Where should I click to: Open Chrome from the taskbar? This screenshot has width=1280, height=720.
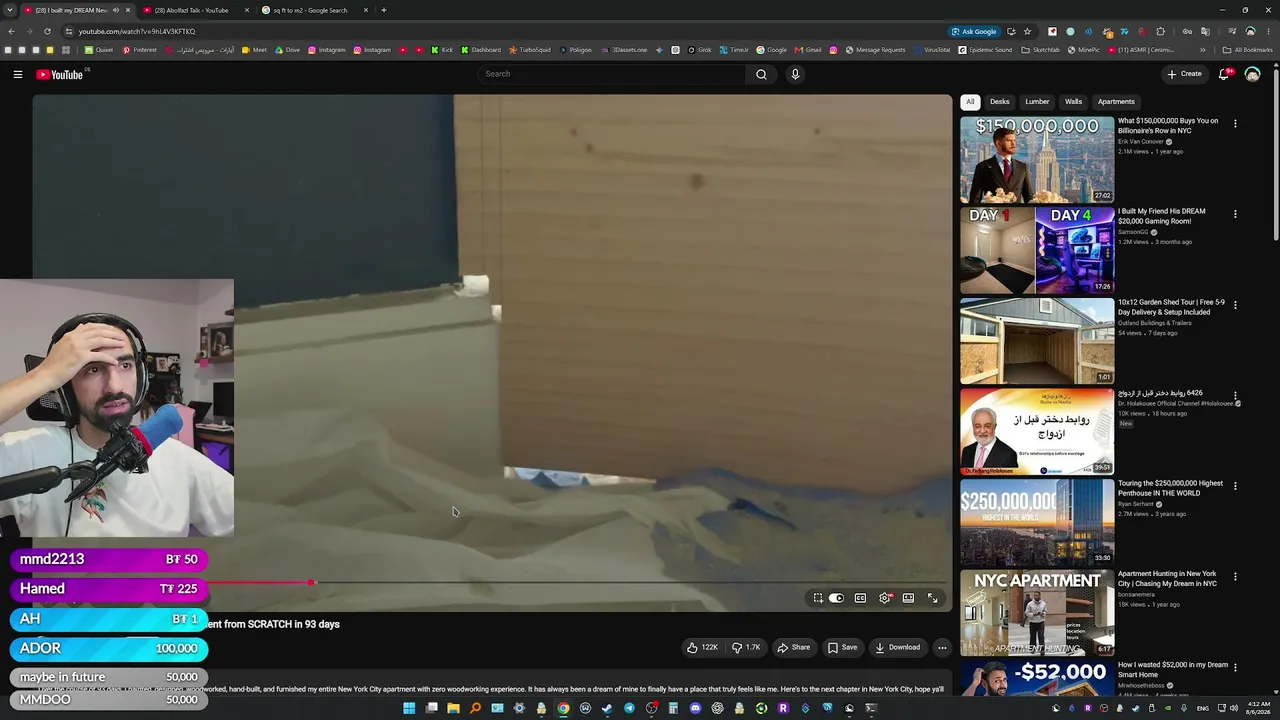[x=563, y=708]
